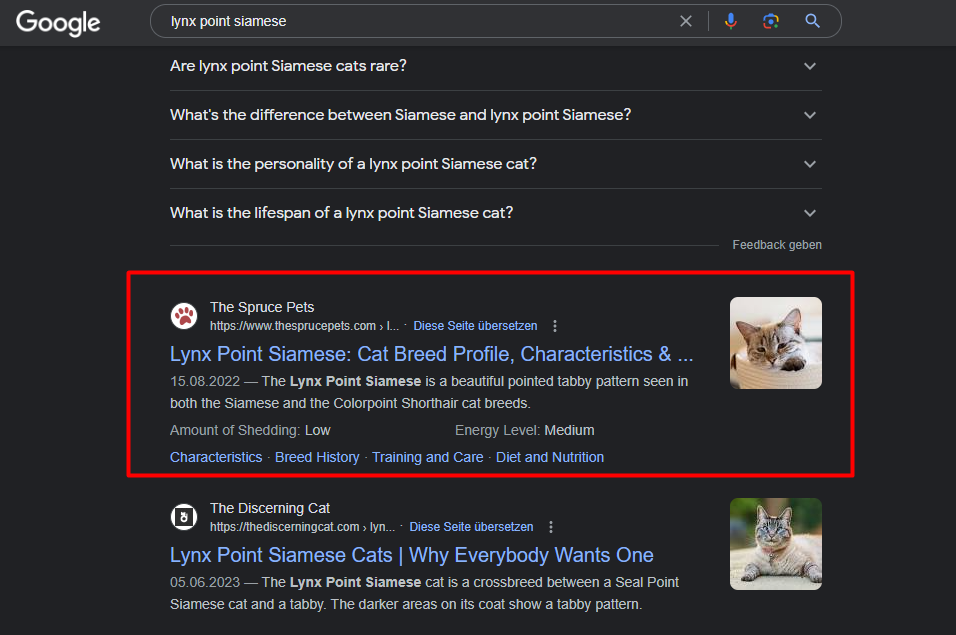The width and height of the screenshot is (956, 635).
Task: Expand the lynx point Siamese personality question
Action: click(496, 164)
